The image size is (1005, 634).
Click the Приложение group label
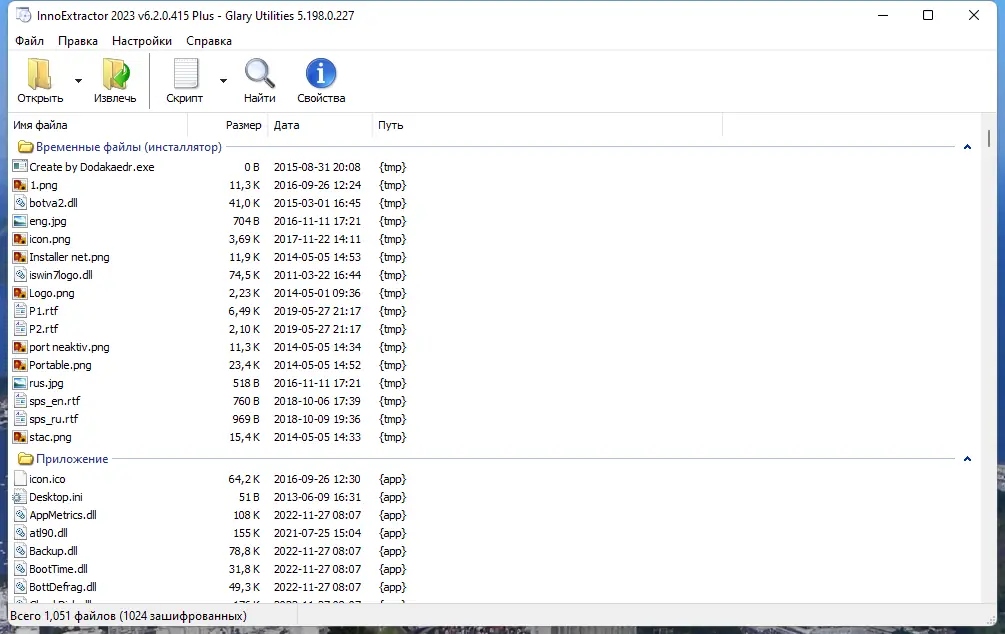point(72,459)
